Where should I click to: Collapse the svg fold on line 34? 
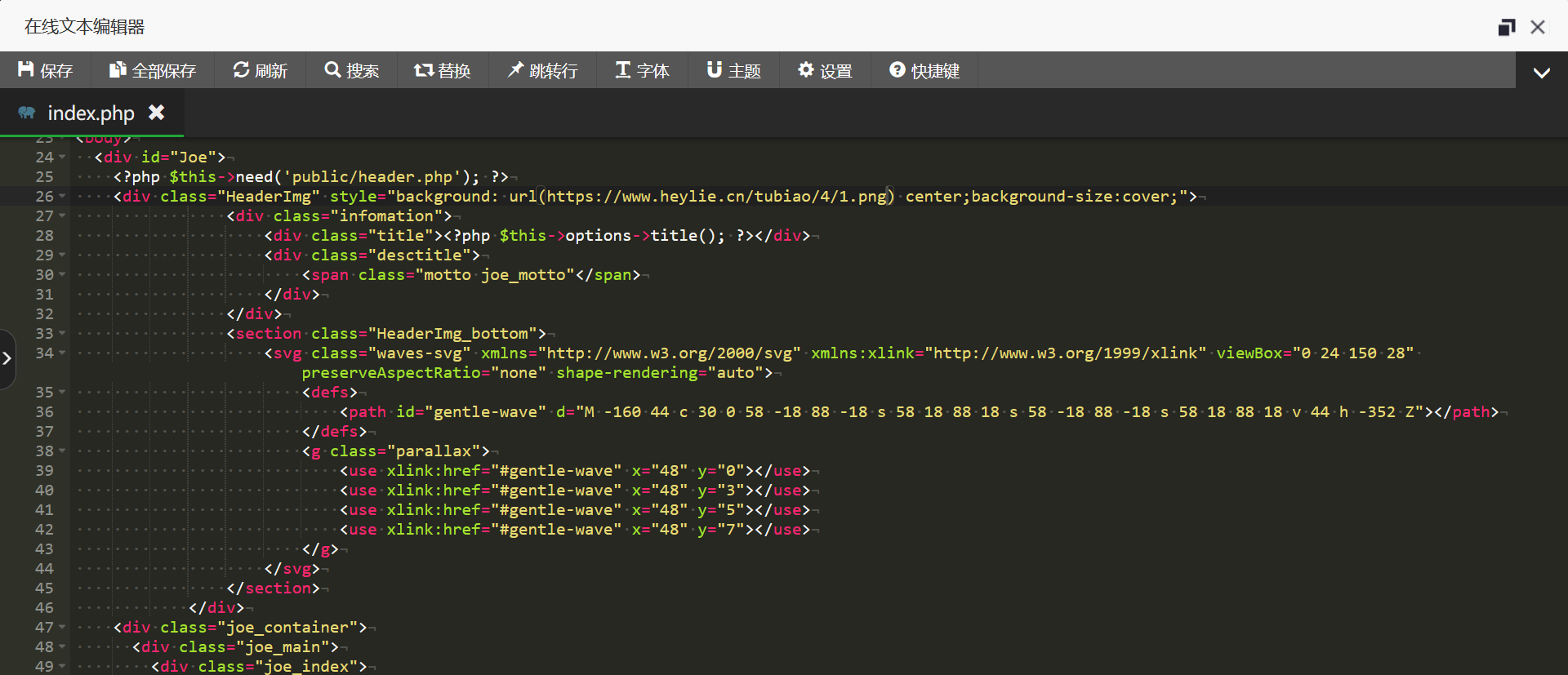pos(62,353)
